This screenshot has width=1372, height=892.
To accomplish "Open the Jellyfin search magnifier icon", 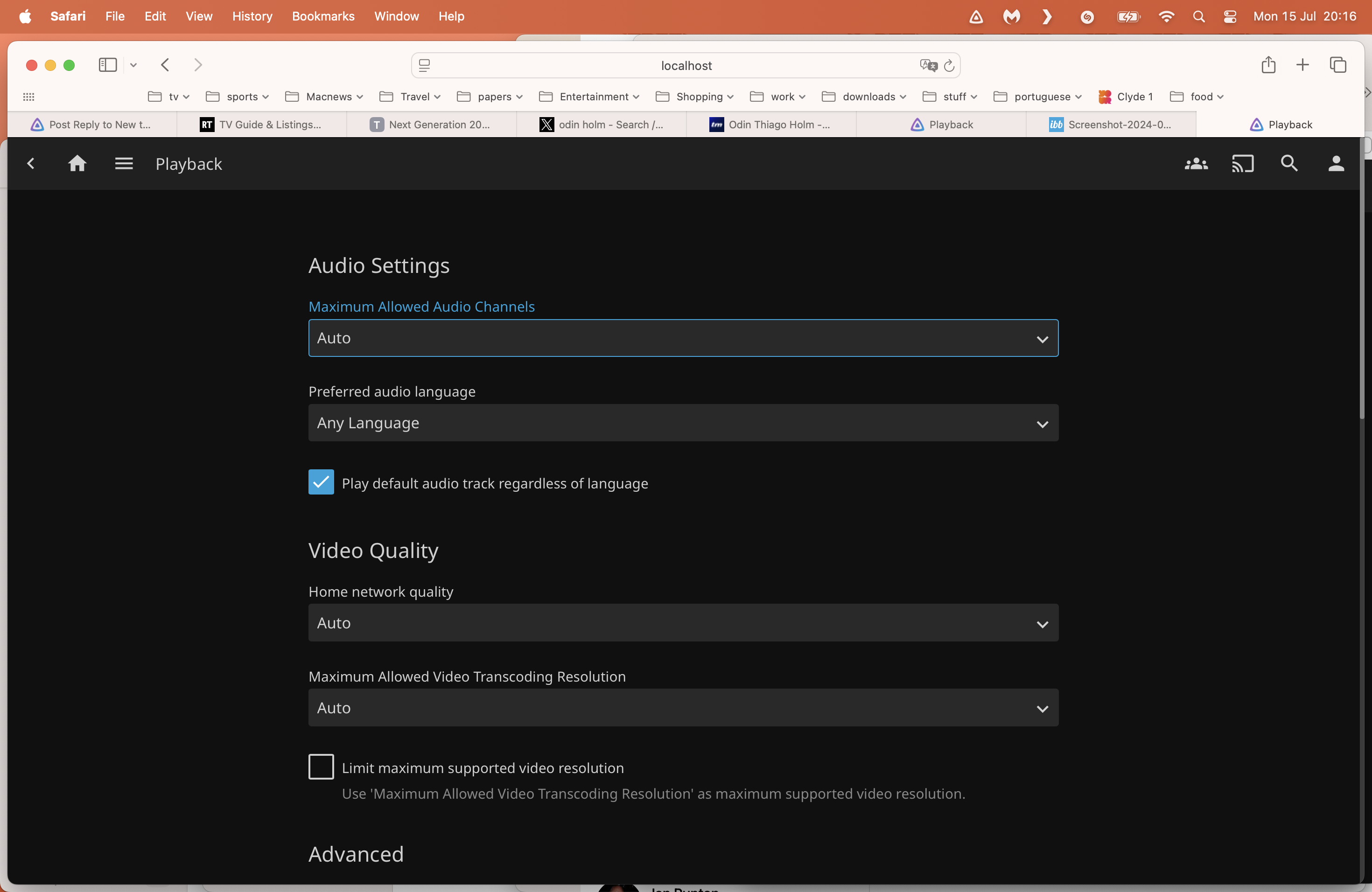I will tap(1289, 164).
